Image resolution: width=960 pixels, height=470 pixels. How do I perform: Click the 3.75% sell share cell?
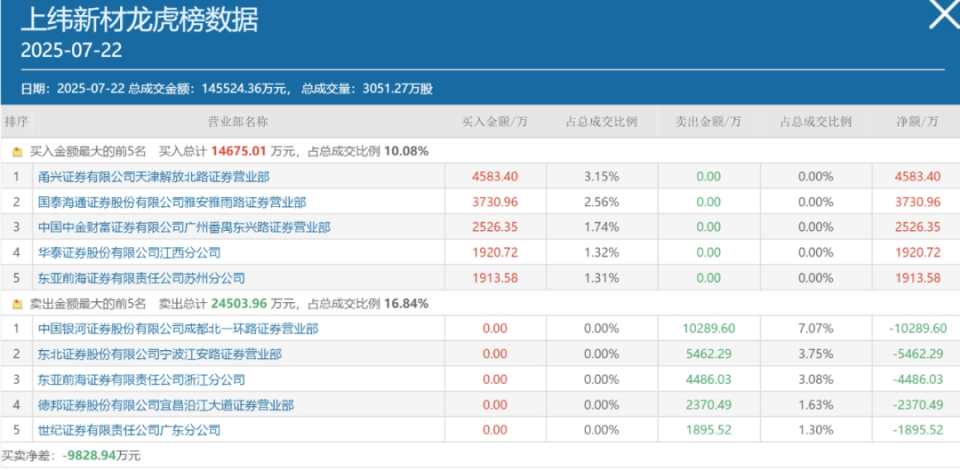click(816, 354)
